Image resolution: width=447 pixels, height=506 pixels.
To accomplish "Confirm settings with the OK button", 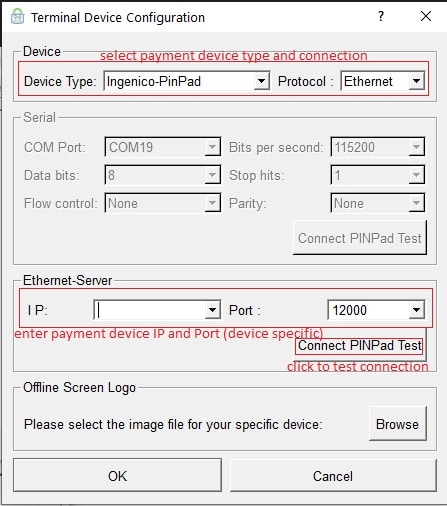I will tap(117, 476).
